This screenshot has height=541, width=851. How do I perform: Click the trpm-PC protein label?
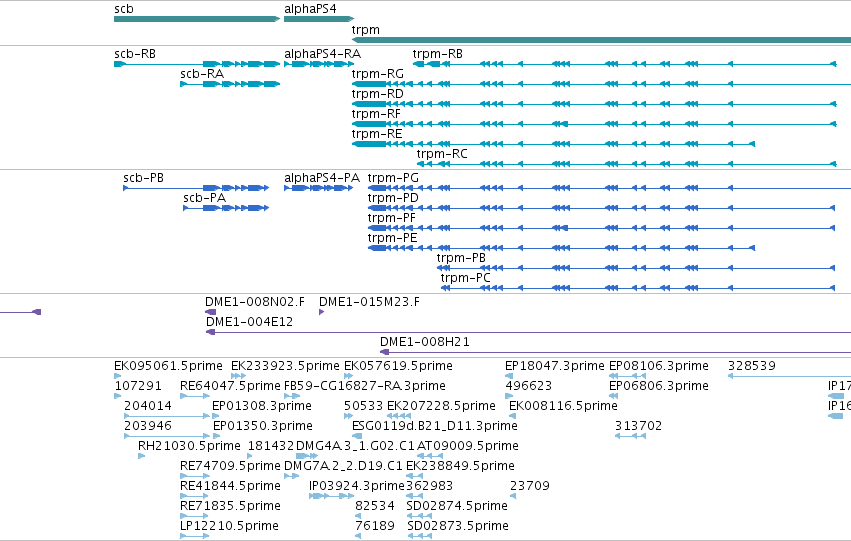(x=465, y=278)
